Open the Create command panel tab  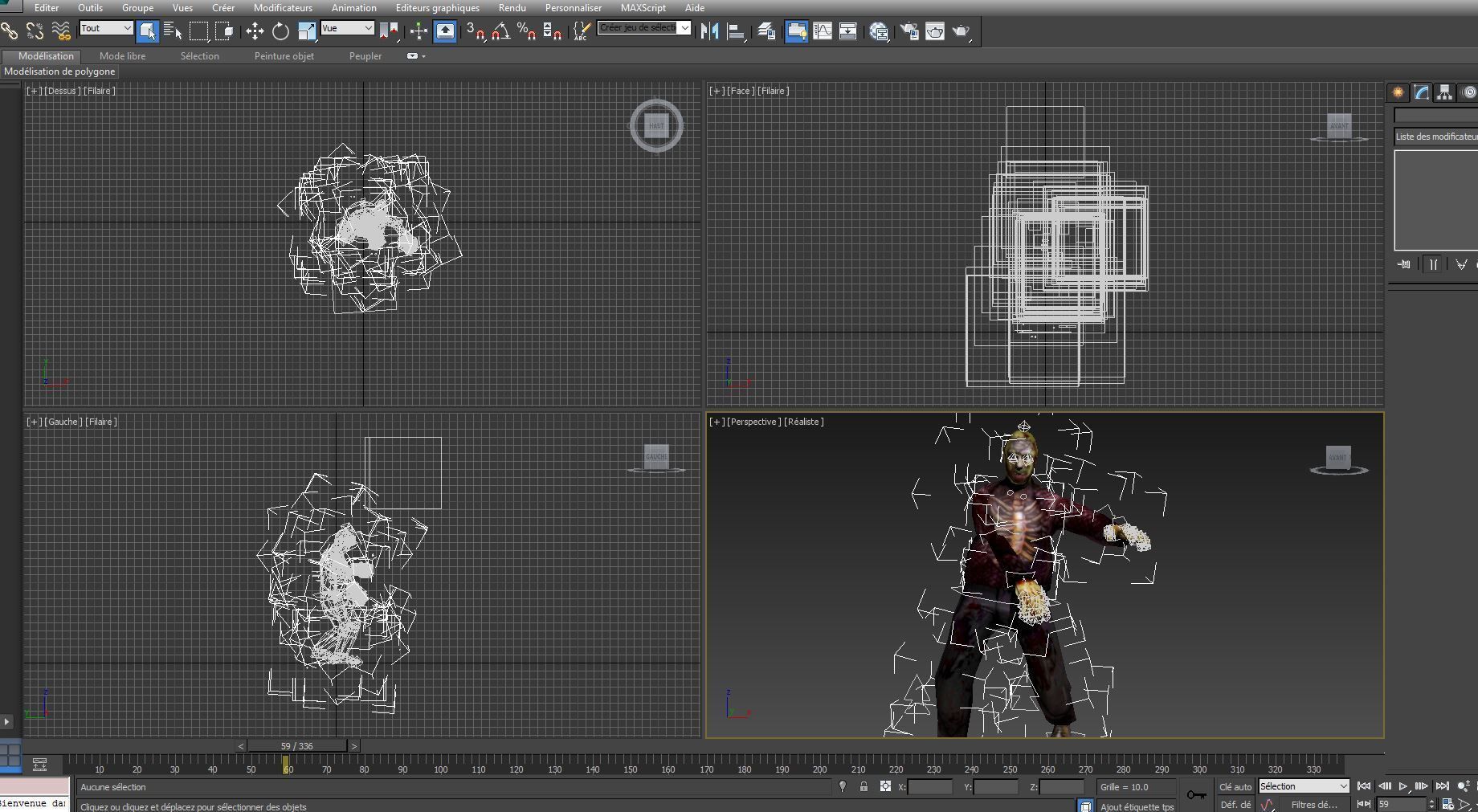1398,92
